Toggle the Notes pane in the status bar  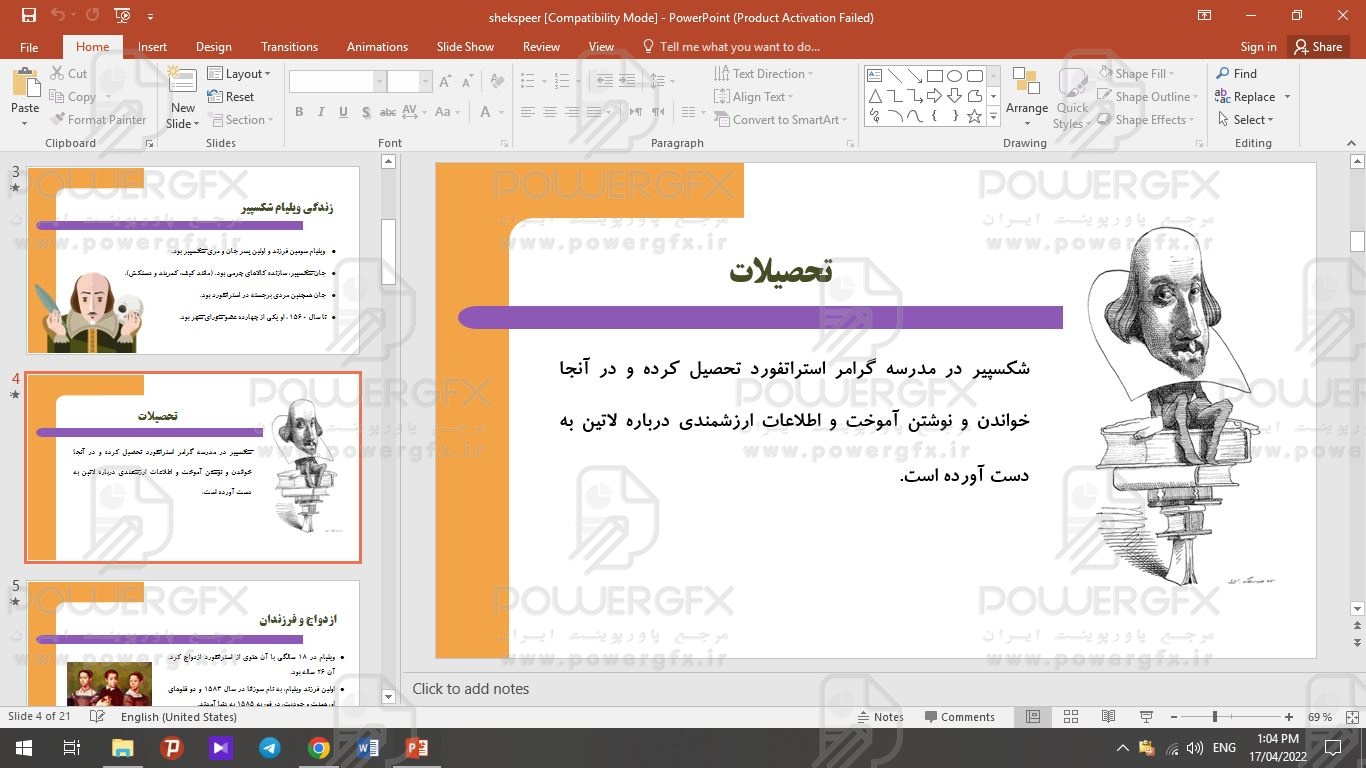tap(880, 717)
